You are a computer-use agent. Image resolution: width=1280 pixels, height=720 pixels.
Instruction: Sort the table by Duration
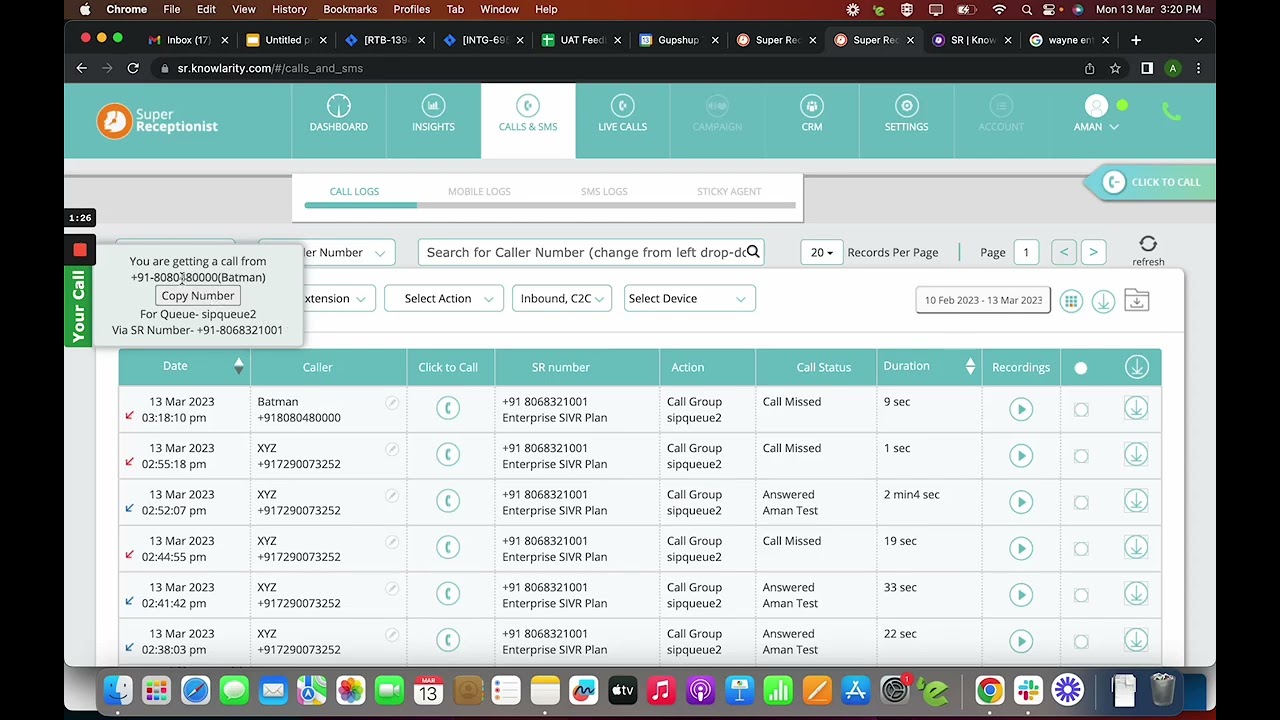969,367
